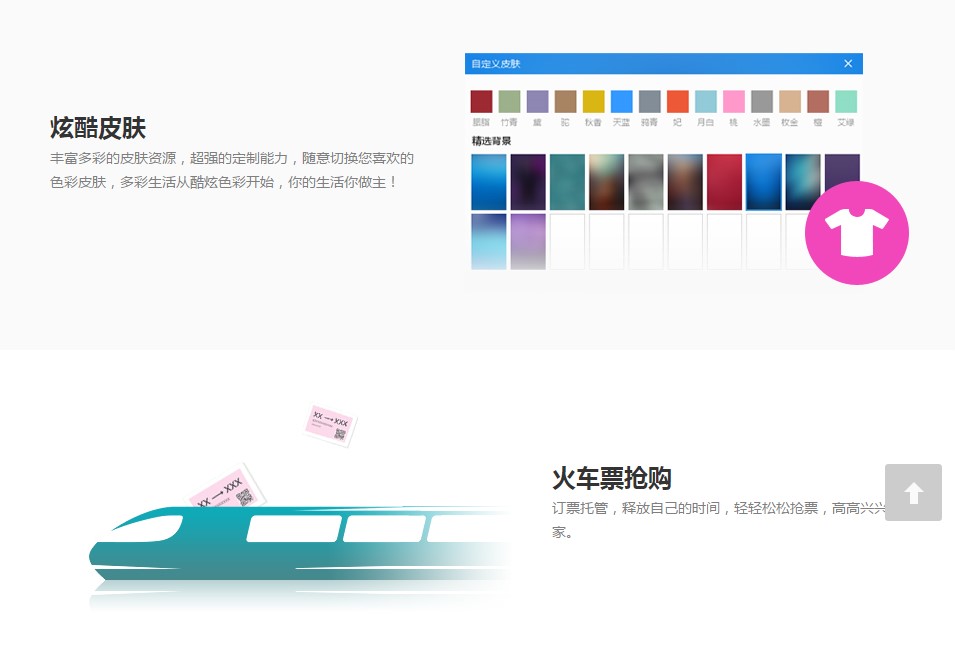
Task: Close the 自定义皮肤 dialog
Action: pos(848,63)
